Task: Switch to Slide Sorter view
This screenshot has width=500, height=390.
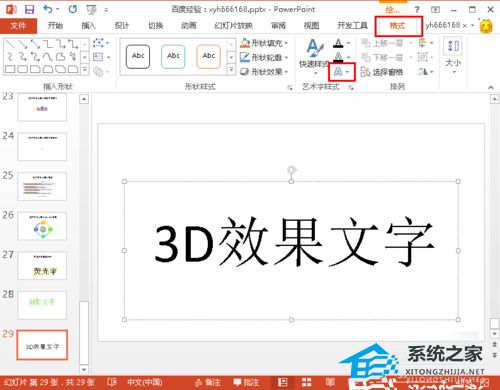Action: pos(307,382)
